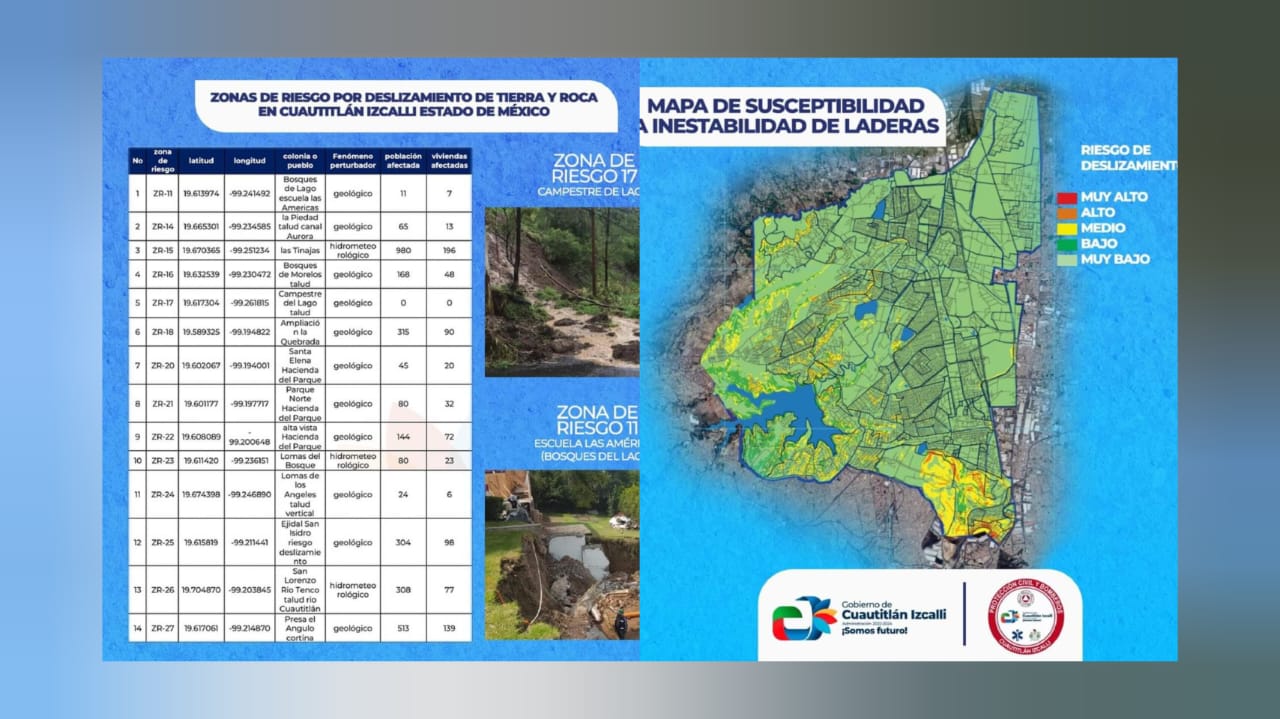Screen dimensions: 1280x719
Task: Click the orange ALTO legend swatch
Action: click(1067, 212)
